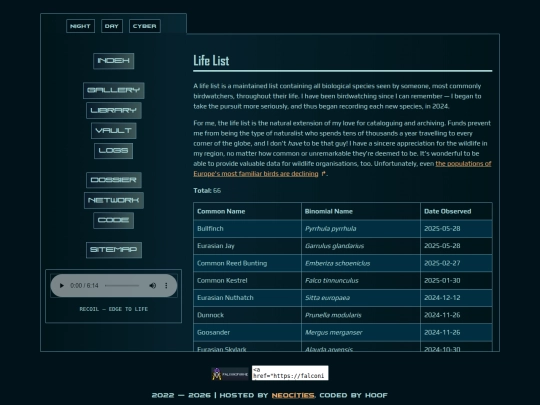Visit the Neocities link in footer
This screenshot has width=540, height=405.
293,395
